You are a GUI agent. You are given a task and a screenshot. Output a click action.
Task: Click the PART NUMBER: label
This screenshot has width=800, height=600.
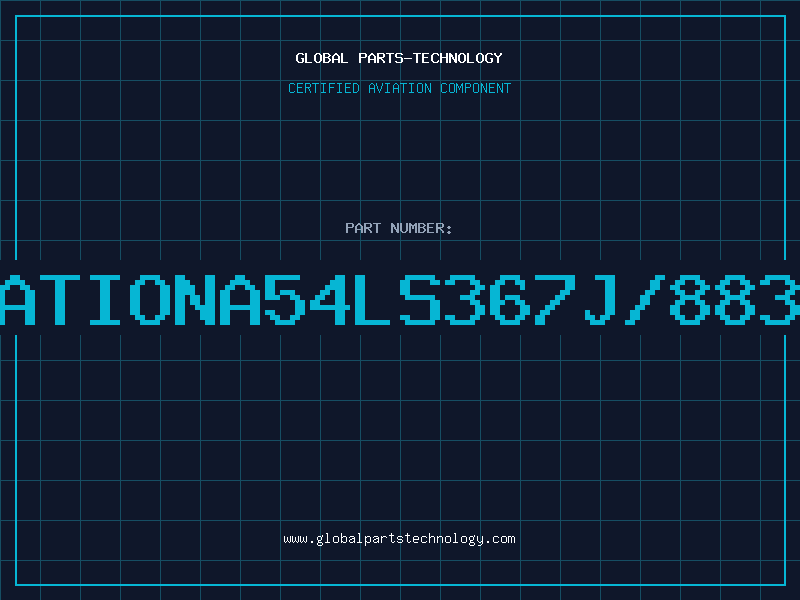point(399,228)
